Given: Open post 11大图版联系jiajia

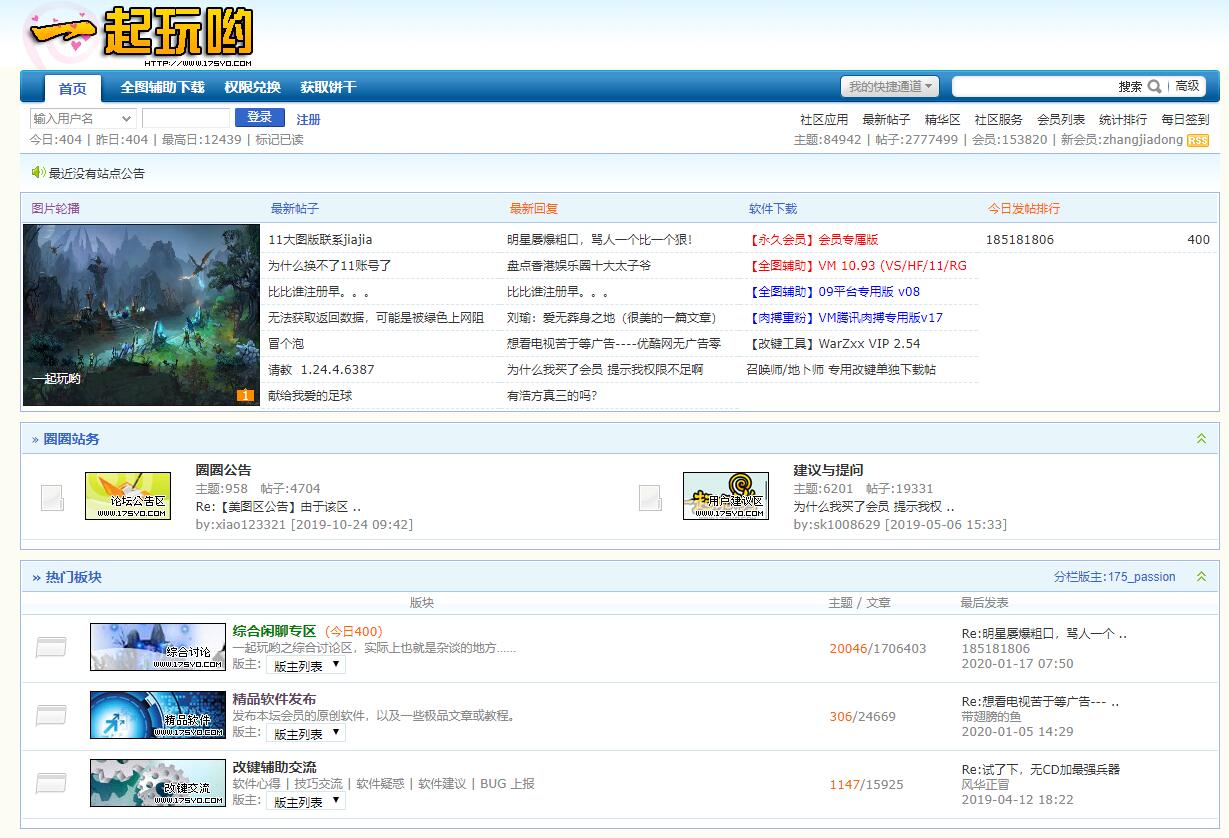Looking at the screenshot, I should click(x=320, y=240).
